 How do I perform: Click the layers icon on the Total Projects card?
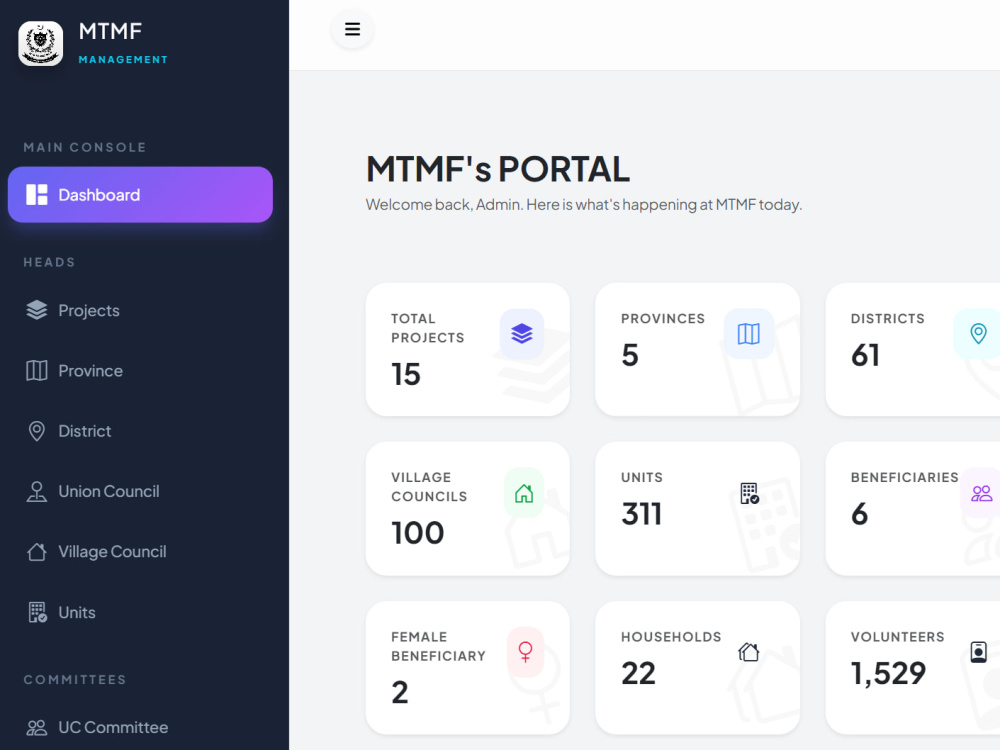522,334
